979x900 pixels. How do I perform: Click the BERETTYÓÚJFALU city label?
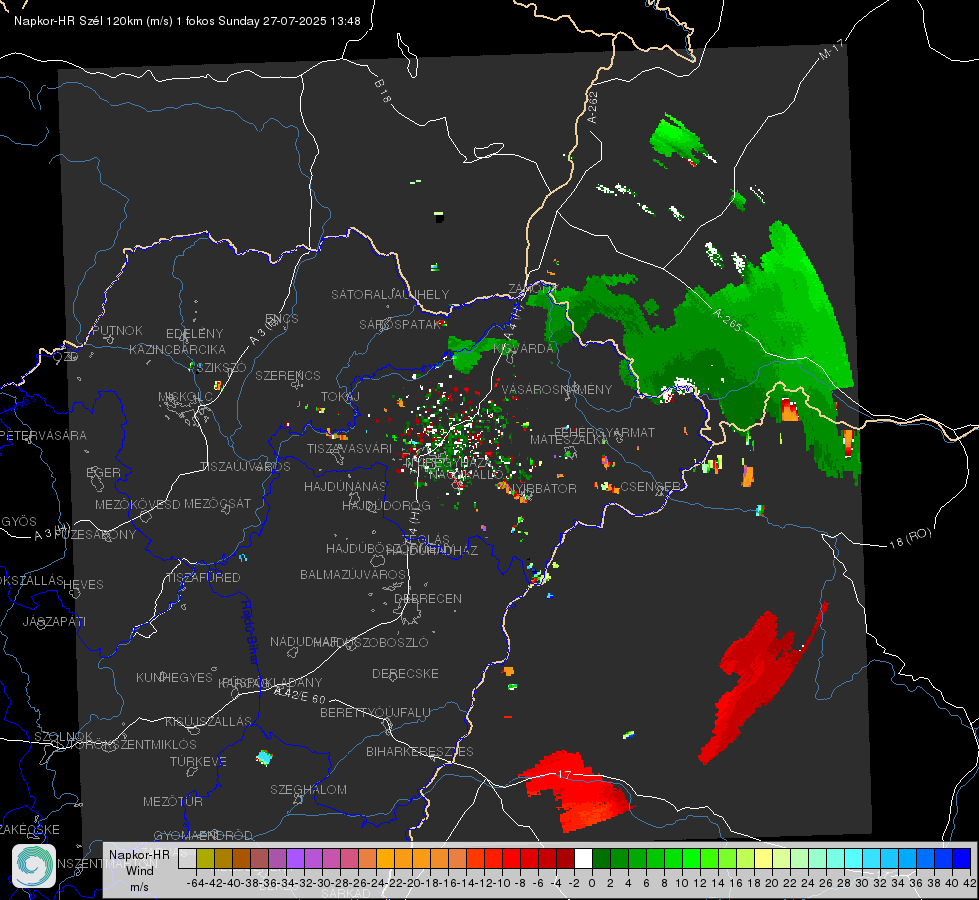pyautogui.click(x=375, y=712)
